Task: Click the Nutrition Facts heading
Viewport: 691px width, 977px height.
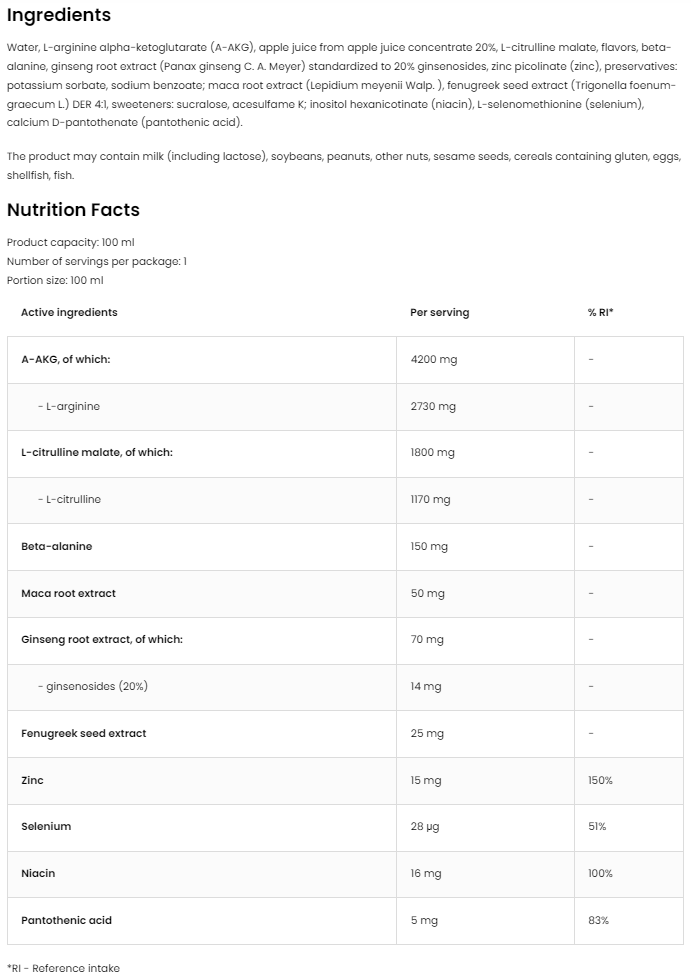Action: pyautogui.click(x=73, y=210)
